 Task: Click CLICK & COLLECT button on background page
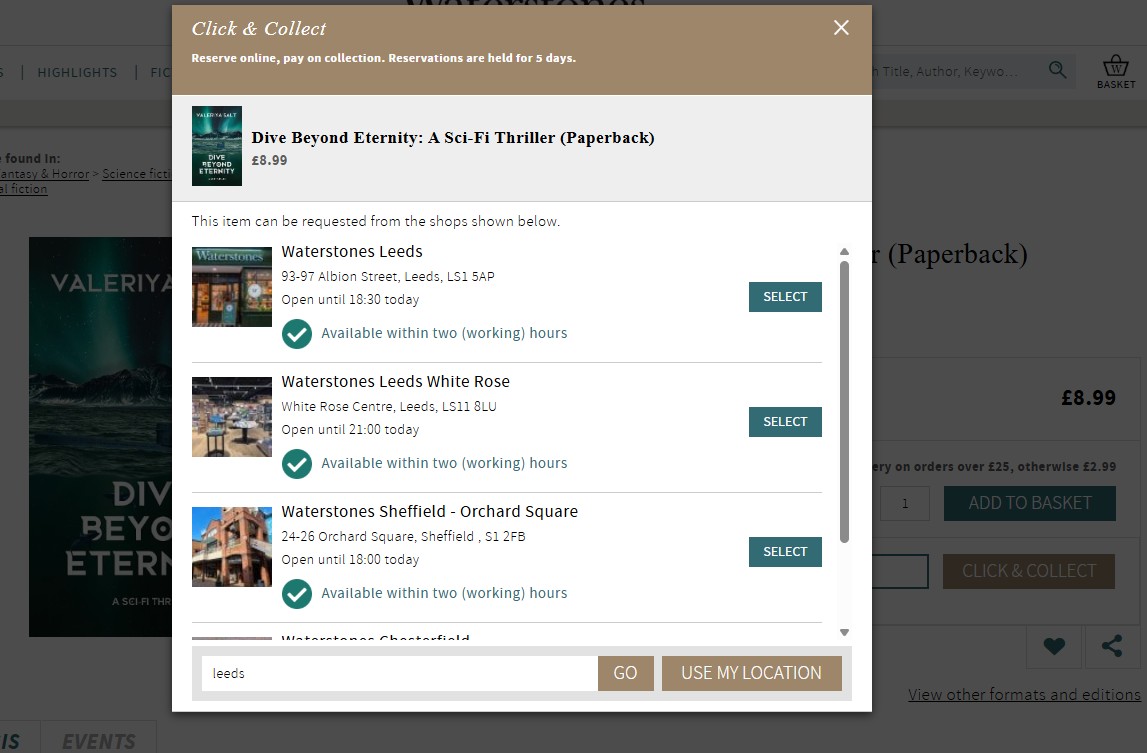pos(1028,572)
